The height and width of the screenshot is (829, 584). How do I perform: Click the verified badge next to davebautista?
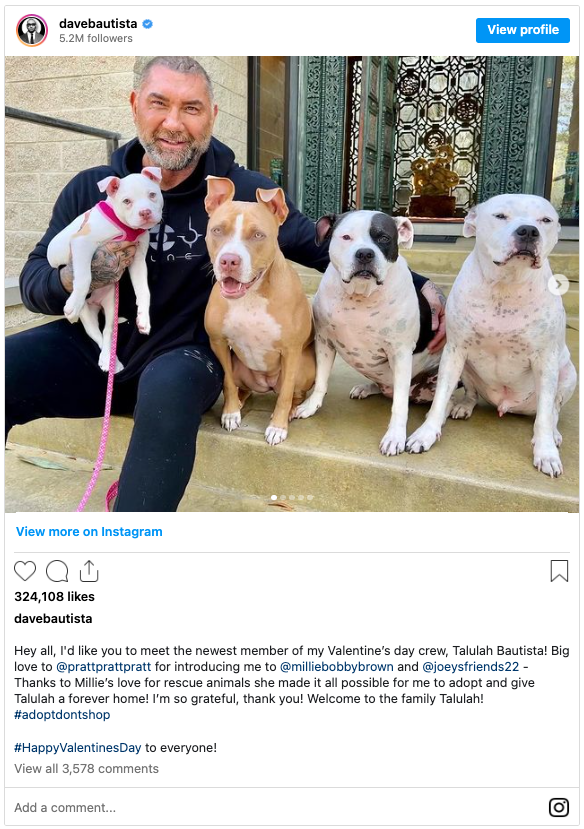coord(148,24)
